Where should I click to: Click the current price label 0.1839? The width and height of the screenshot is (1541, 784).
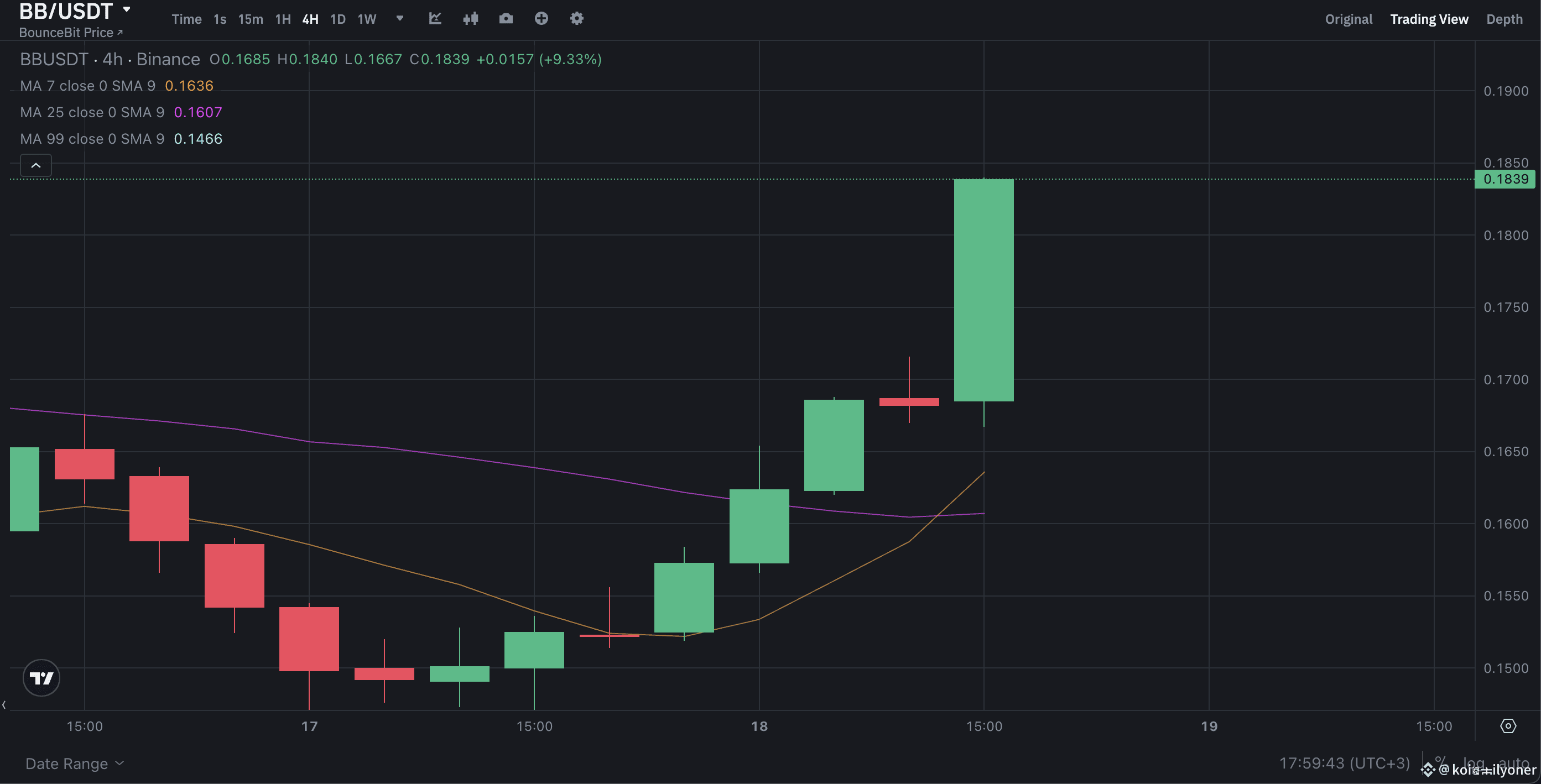coord(1504,179)
